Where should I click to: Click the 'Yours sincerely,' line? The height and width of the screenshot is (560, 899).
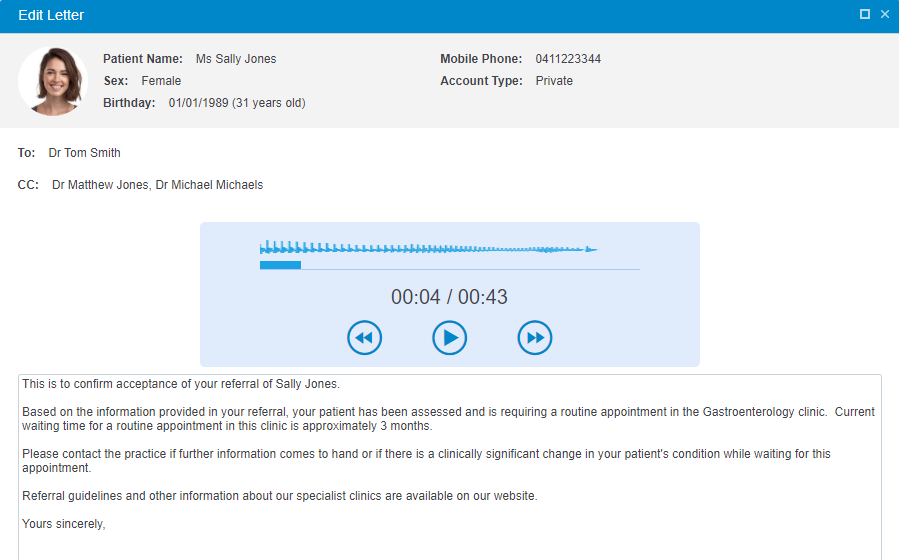point(64,524)
